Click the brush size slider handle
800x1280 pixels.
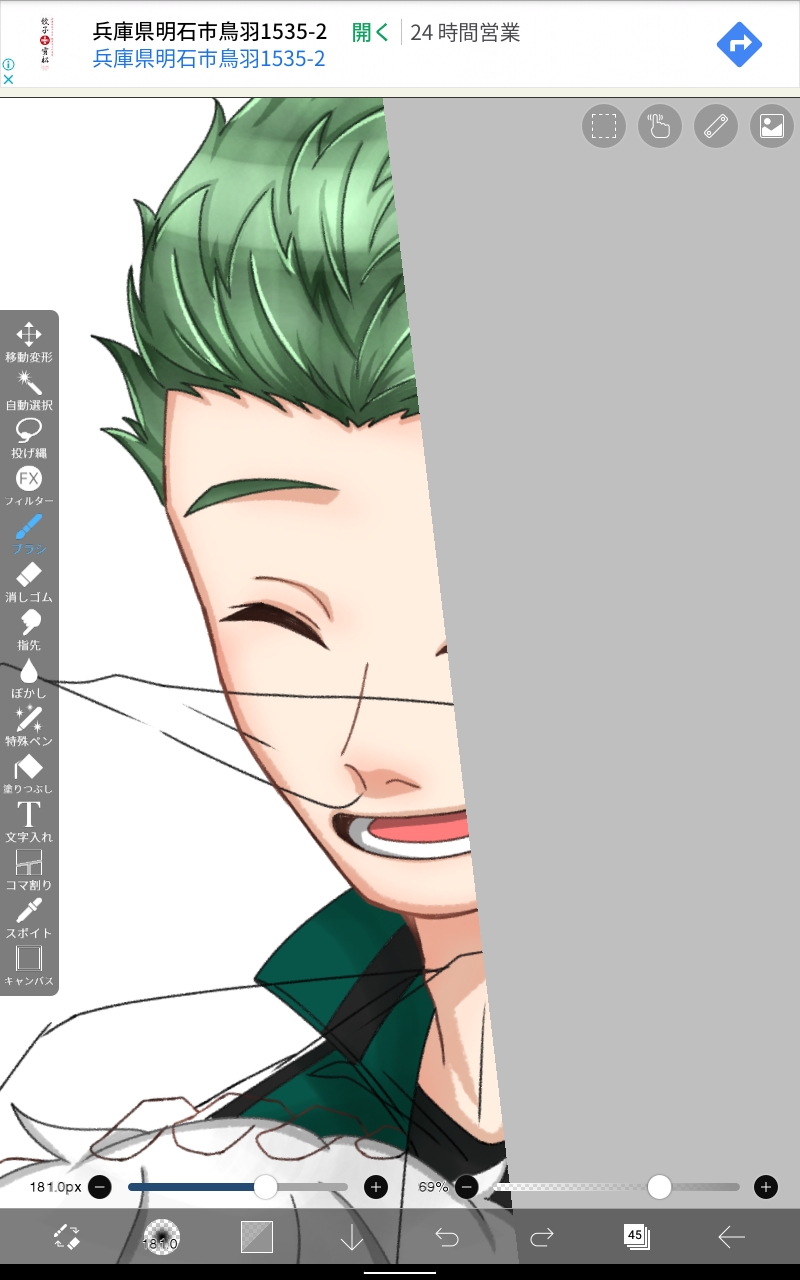point(265,1187)
